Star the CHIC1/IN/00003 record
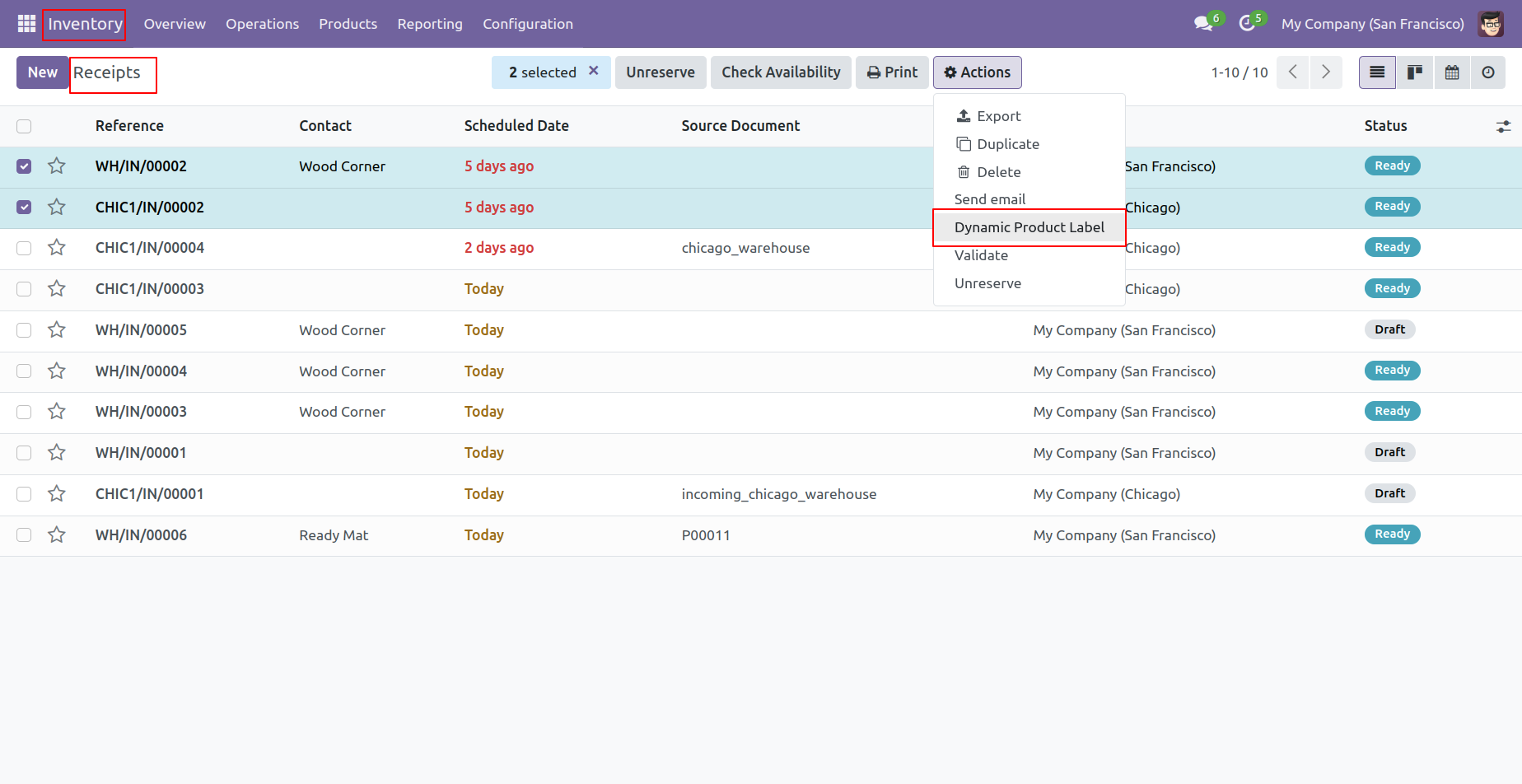 (x=57, y=289)
